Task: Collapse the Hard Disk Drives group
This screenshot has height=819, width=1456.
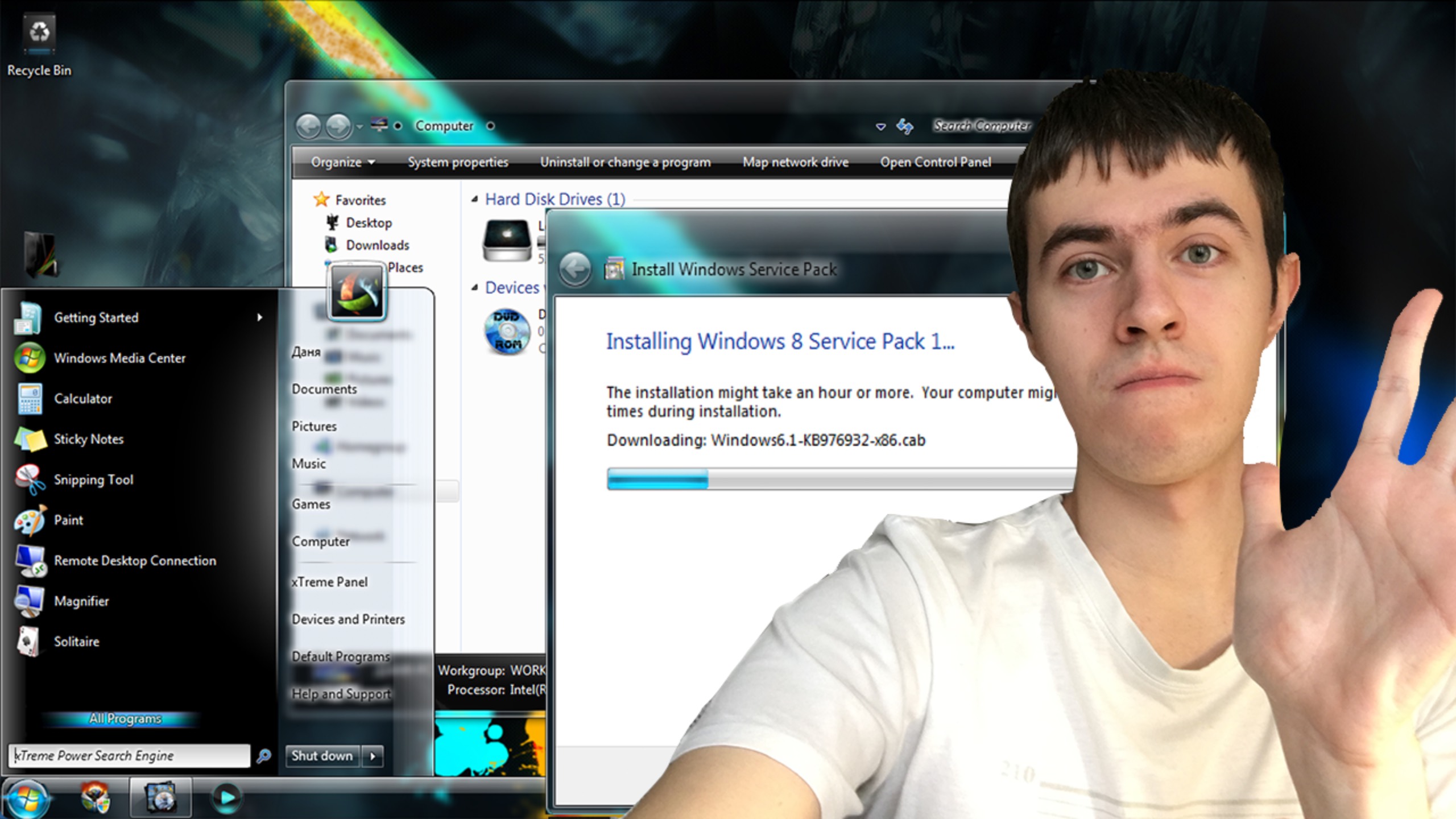Action: point(474,199)
